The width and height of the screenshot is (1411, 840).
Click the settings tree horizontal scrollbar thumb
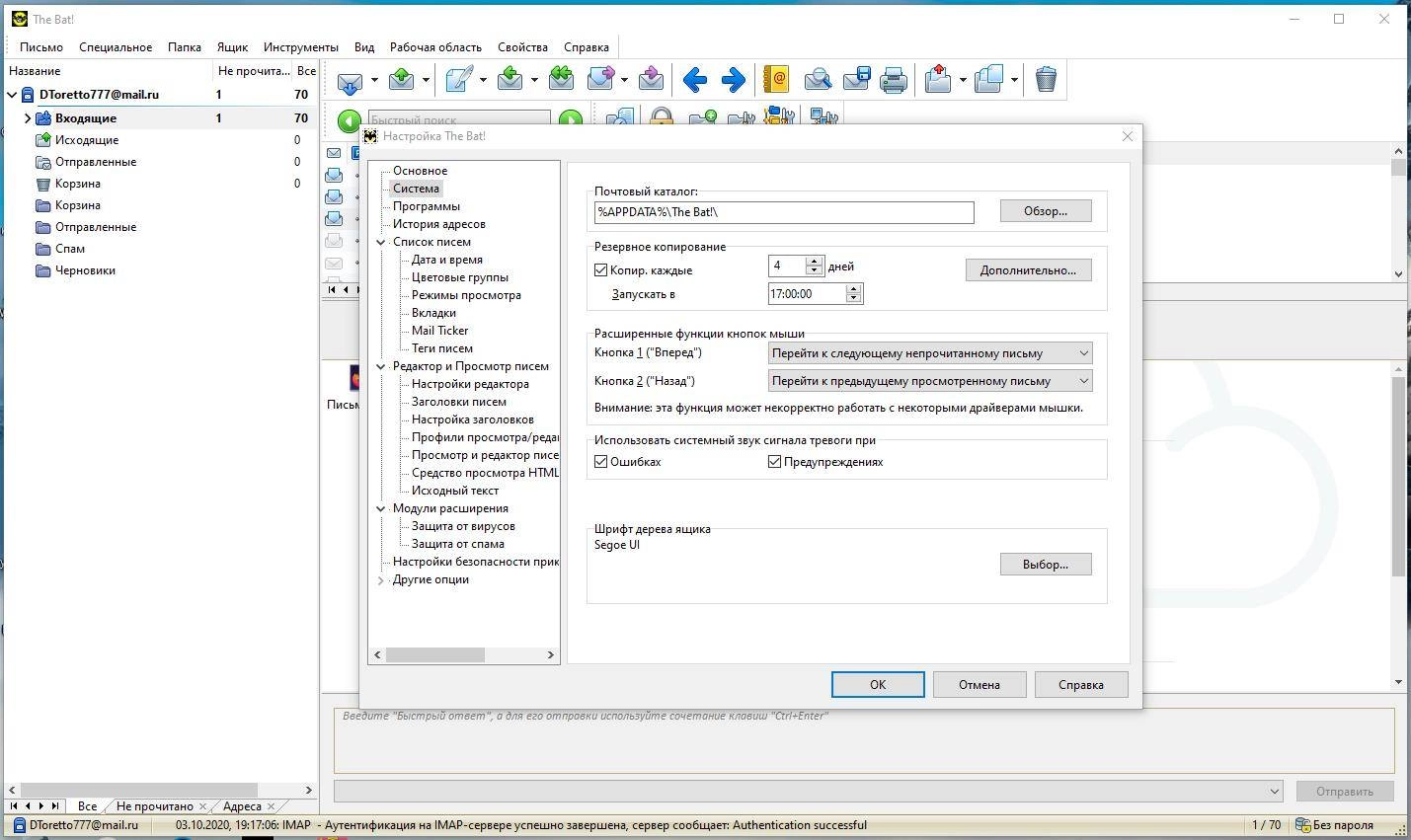pyautogui.click(x=434, y=654)
